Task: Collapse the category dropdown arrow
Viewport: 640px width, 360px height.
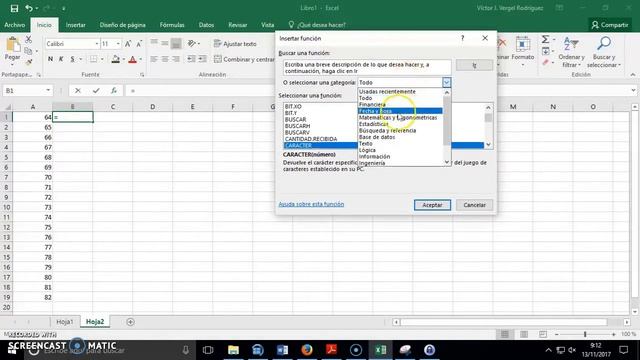Action: pos(446,82)
